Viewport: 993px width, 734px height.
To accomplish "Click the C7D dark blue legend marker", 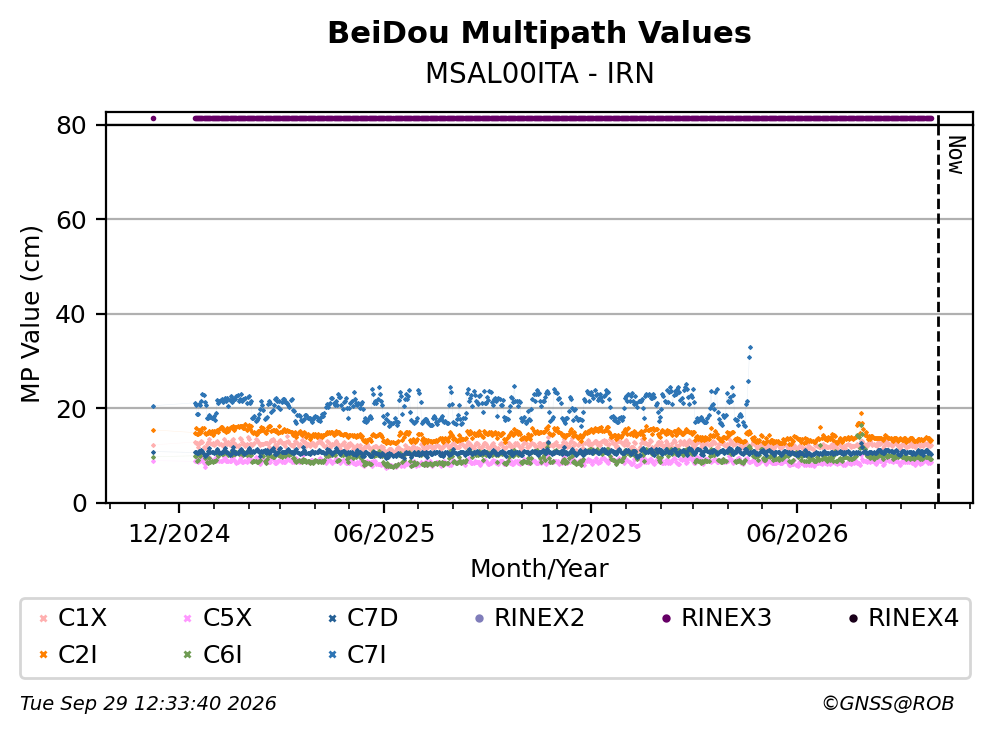I will click(332, 618).
